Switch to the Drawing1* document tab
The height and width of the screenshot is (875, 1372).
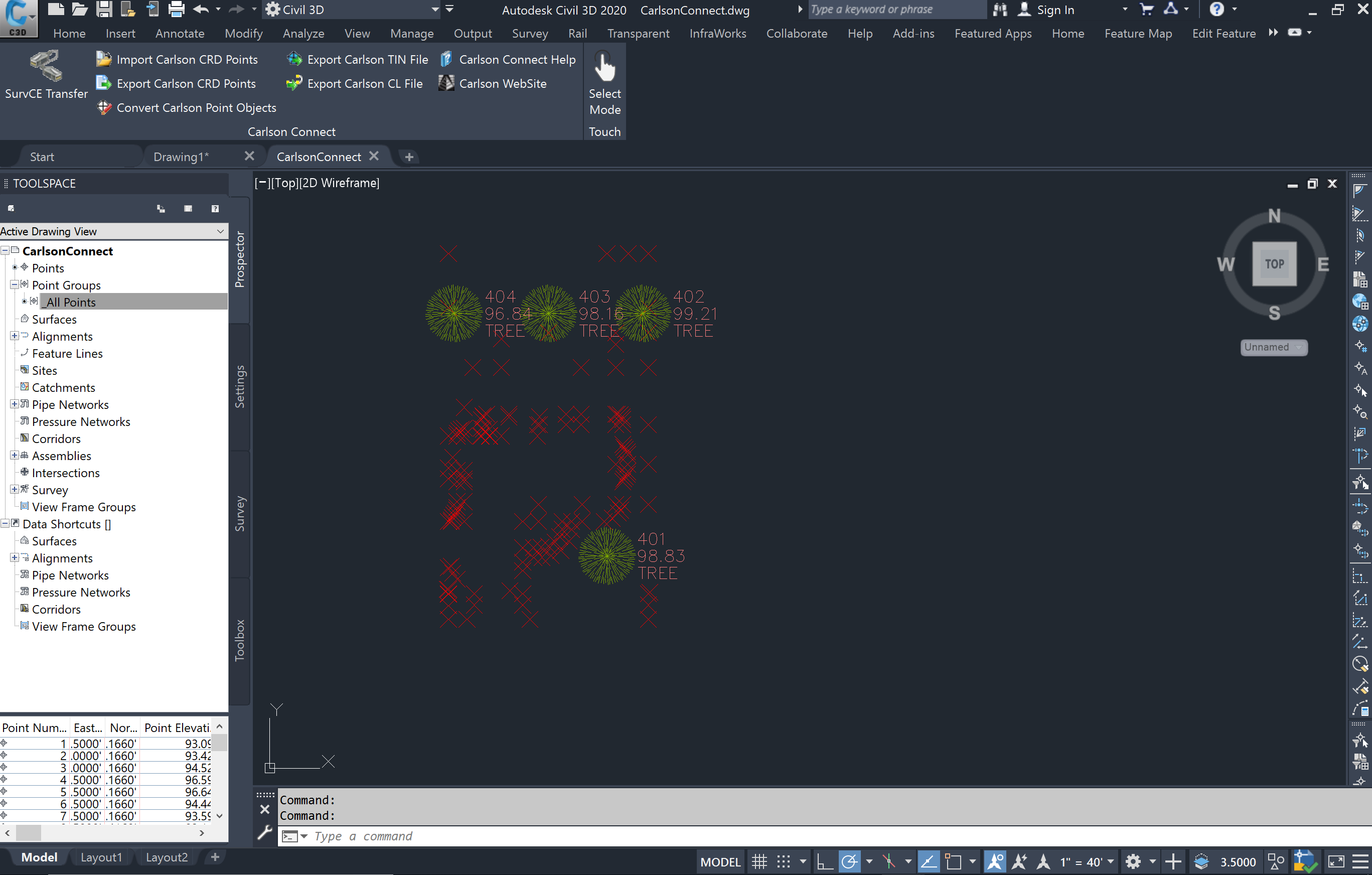click(x=181, y=157)
